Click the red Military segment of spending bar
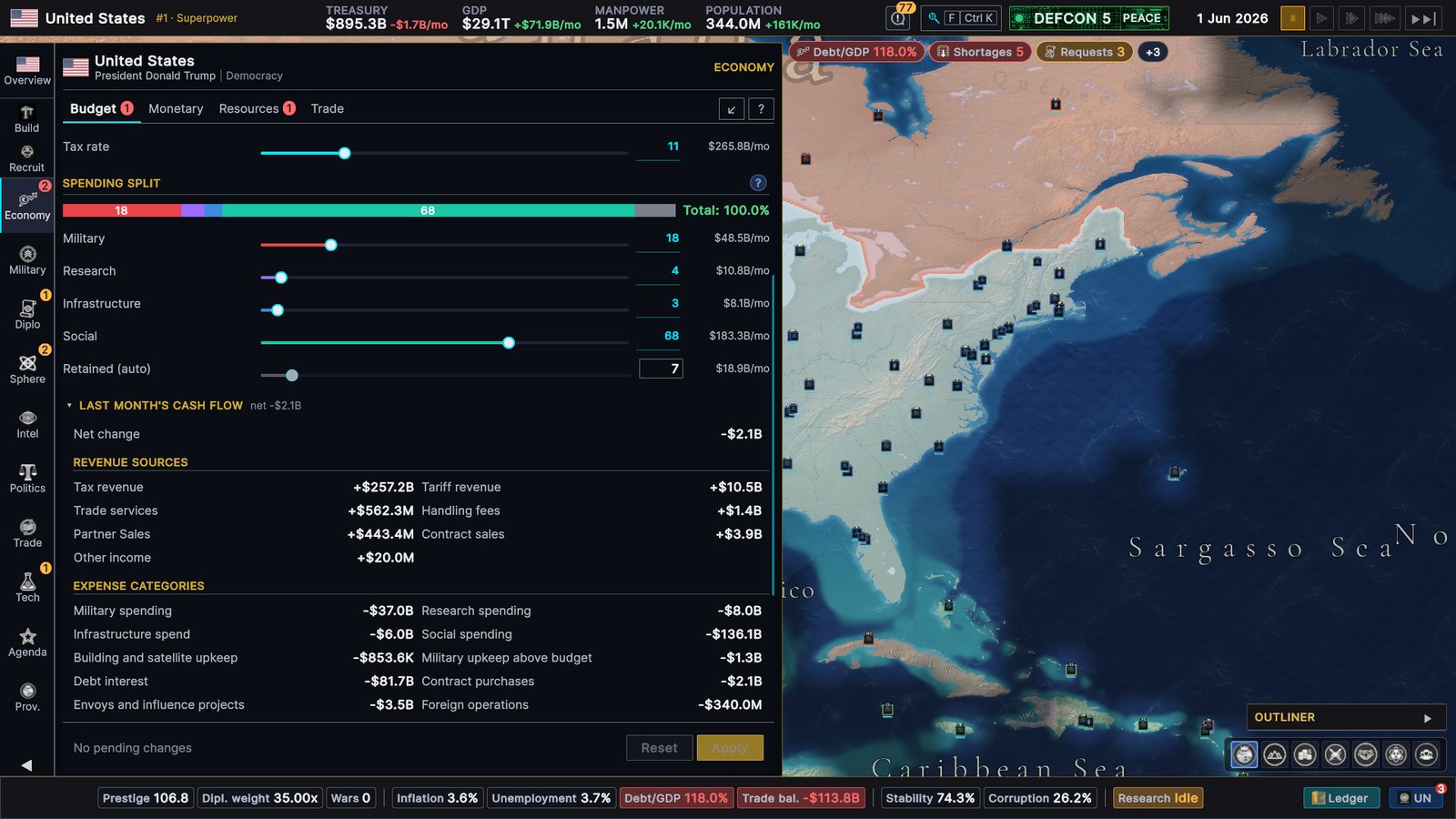Screen dimensions: 1456x819 (x=121, y=210)
